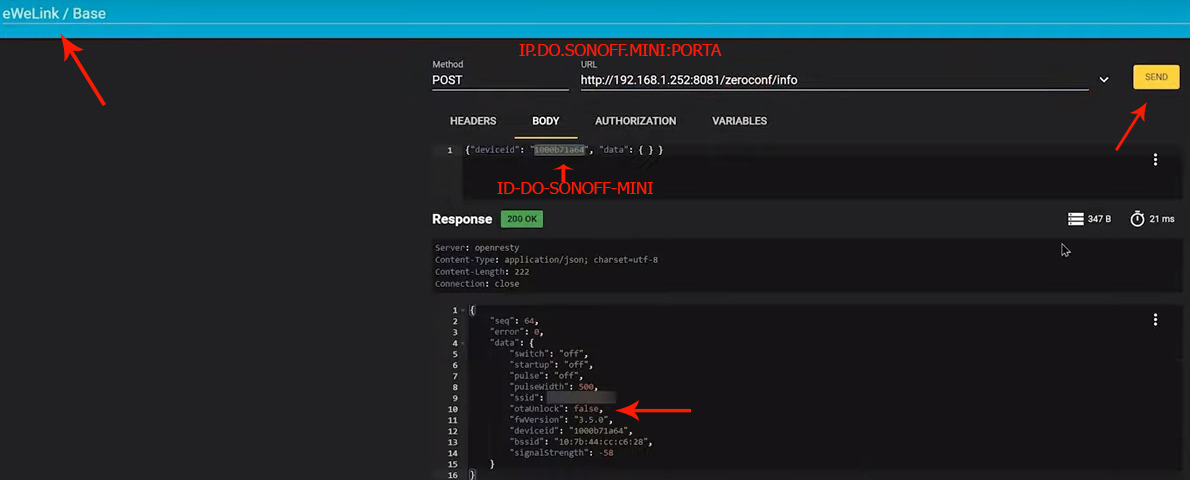Viewport: 1190px width, 480px height.
Task: Click the response size icon near 347 B
Action: (x=1075, y=219)
